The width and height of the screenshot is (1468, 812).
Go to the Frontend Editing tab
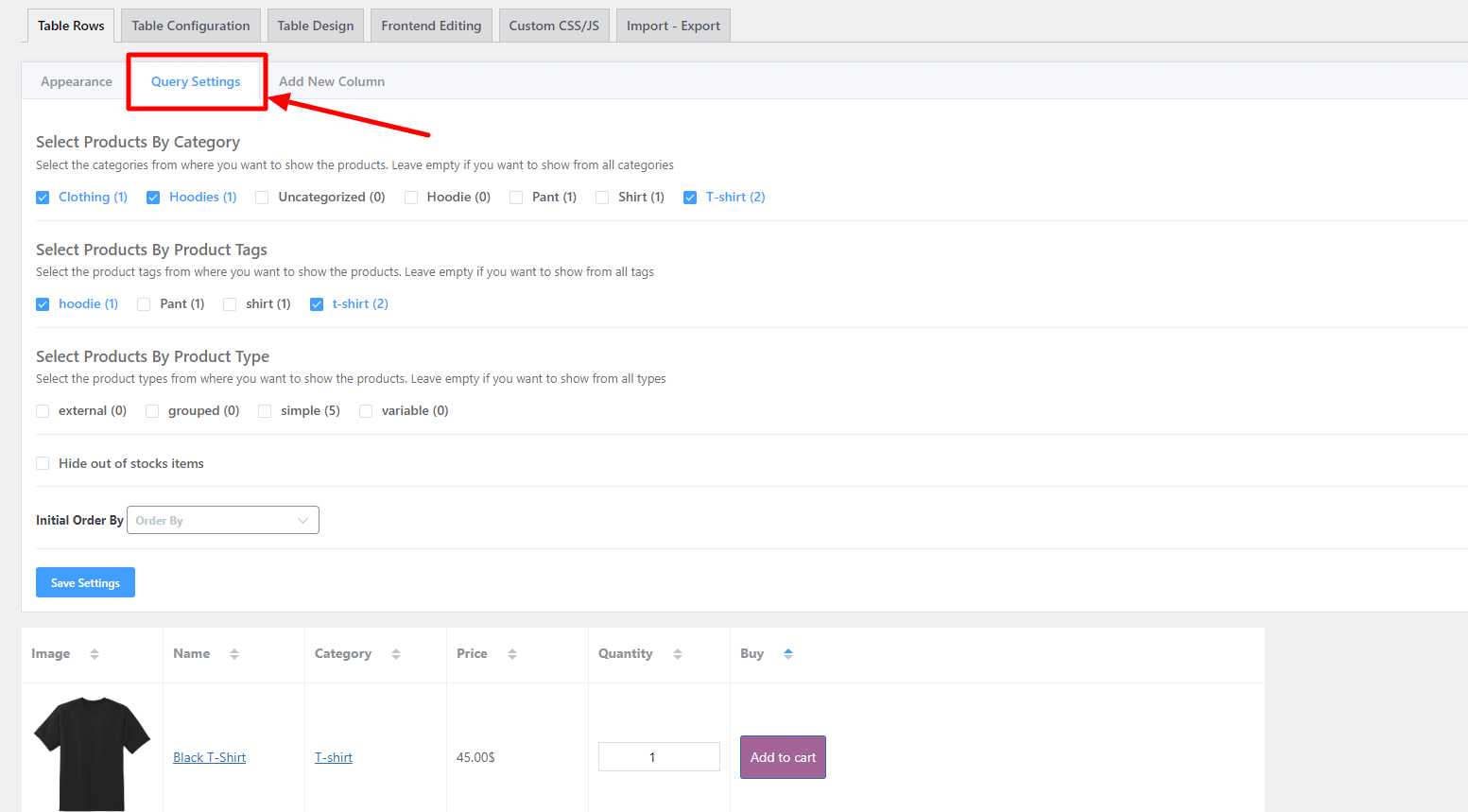coord(431,26)
